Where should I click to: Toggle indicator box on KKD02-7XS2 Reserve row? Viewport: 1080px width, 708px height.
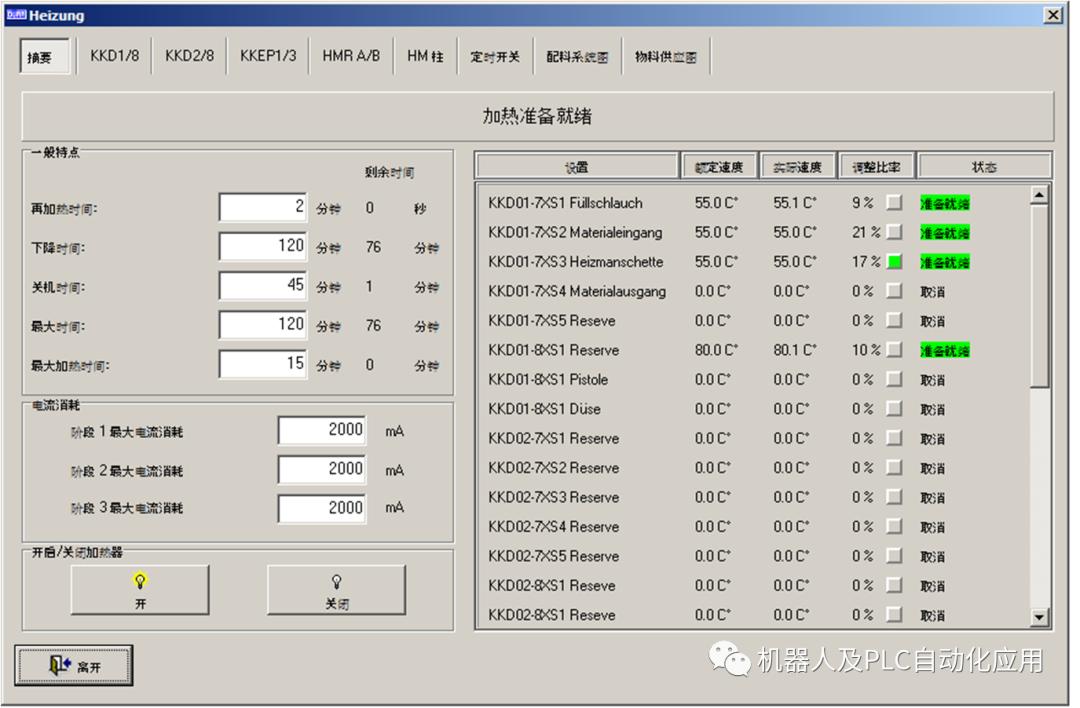click(893, 467)
